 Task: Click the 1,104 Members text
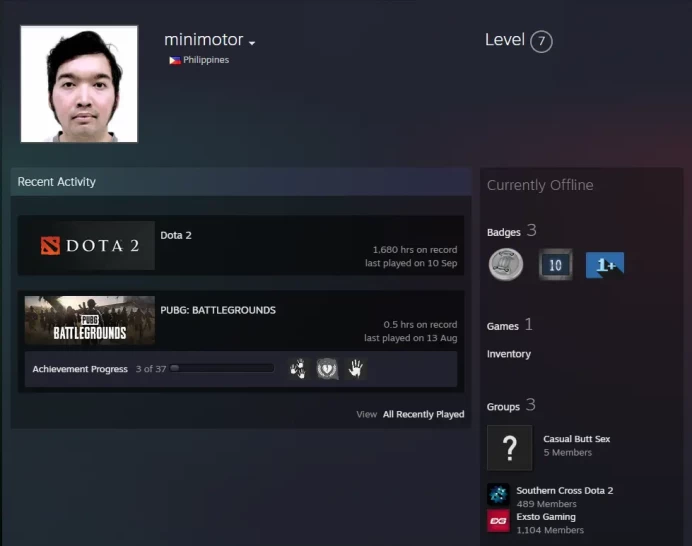[x=550, y=530]
